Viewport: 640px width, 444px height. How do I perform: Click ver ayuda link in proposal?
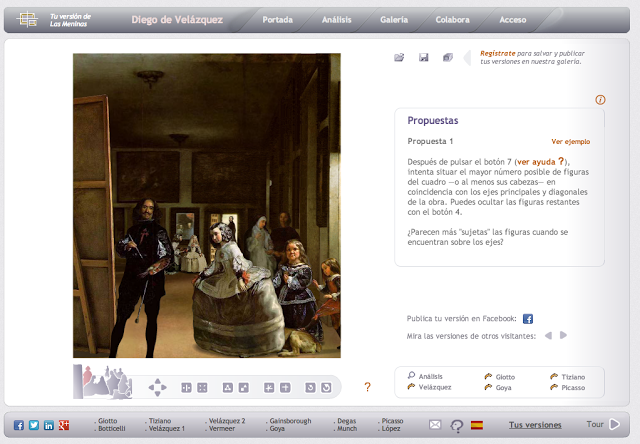pos(540,162)
